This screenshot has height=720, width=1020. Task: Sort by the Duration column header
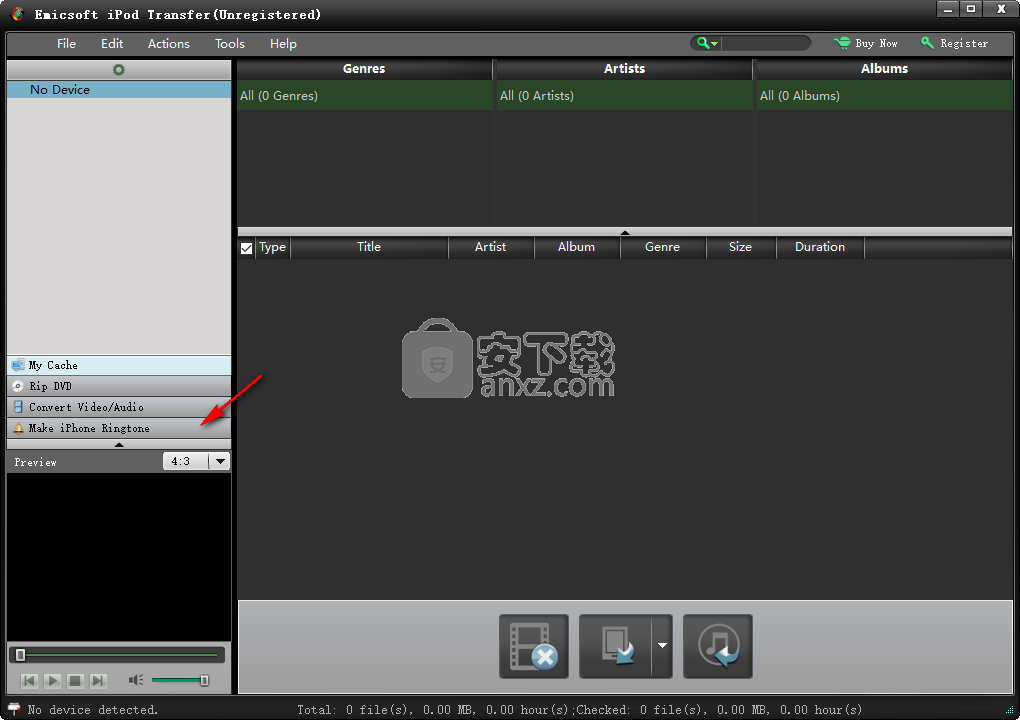(x=820, y=247)
